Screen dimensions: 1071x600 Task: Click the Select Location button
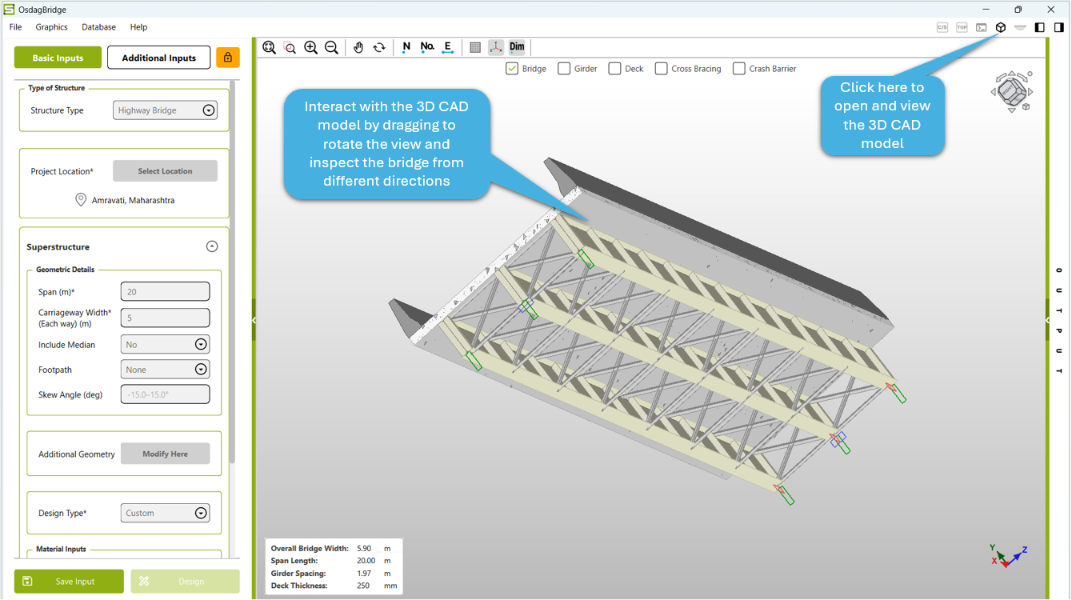pos(165,171)
